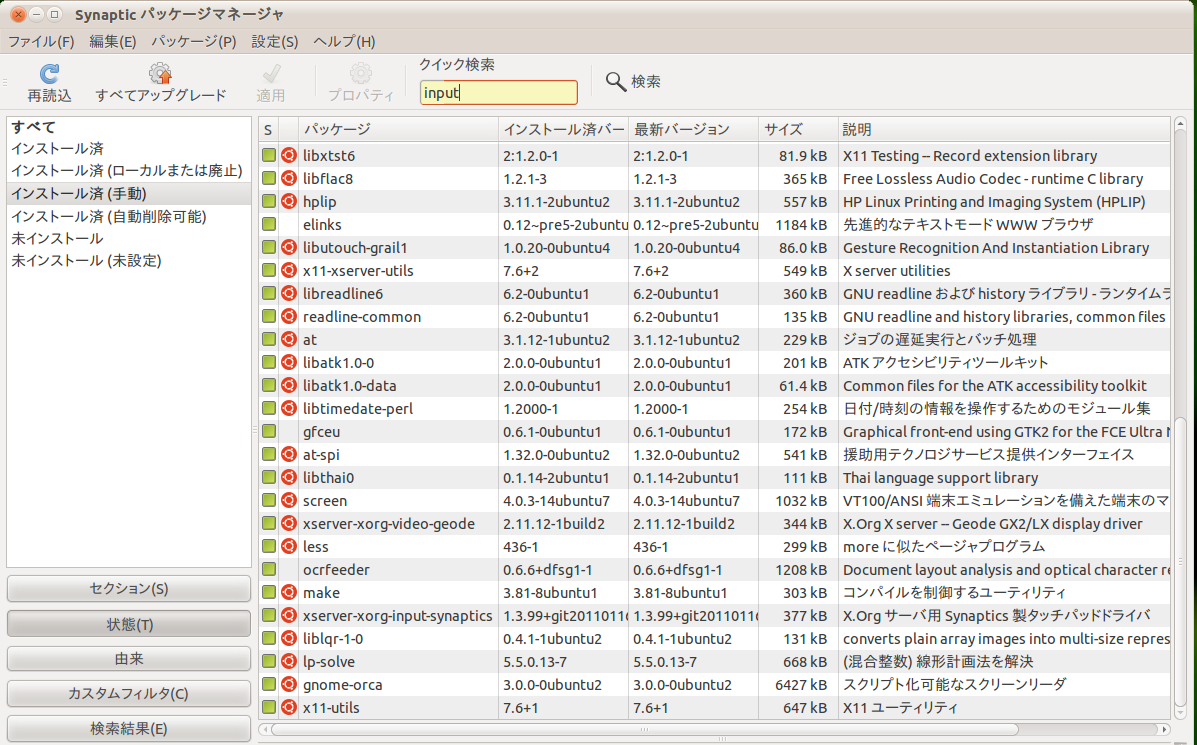The height and width of the screenshot is (745, 1197).
Task: Click the horizontal scrollbar of package list
Action: 645,729
